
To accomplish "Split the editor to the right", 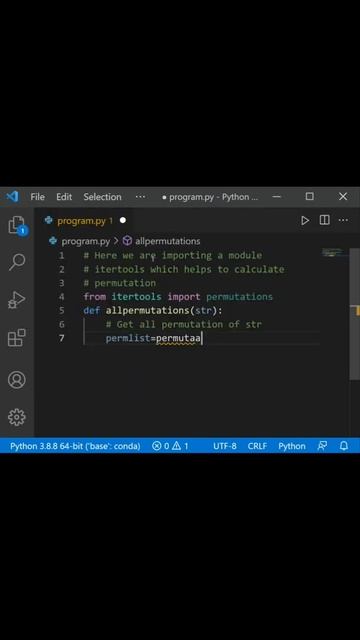I will point(324,220).
